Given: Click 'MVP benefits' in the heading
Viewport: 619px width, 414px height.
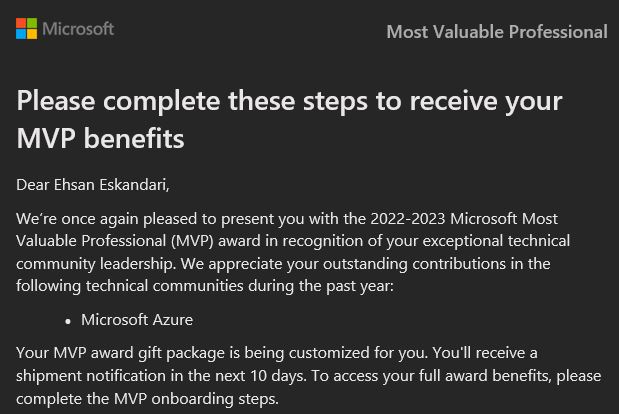Looking at the screenshot, I should [100, 139].
